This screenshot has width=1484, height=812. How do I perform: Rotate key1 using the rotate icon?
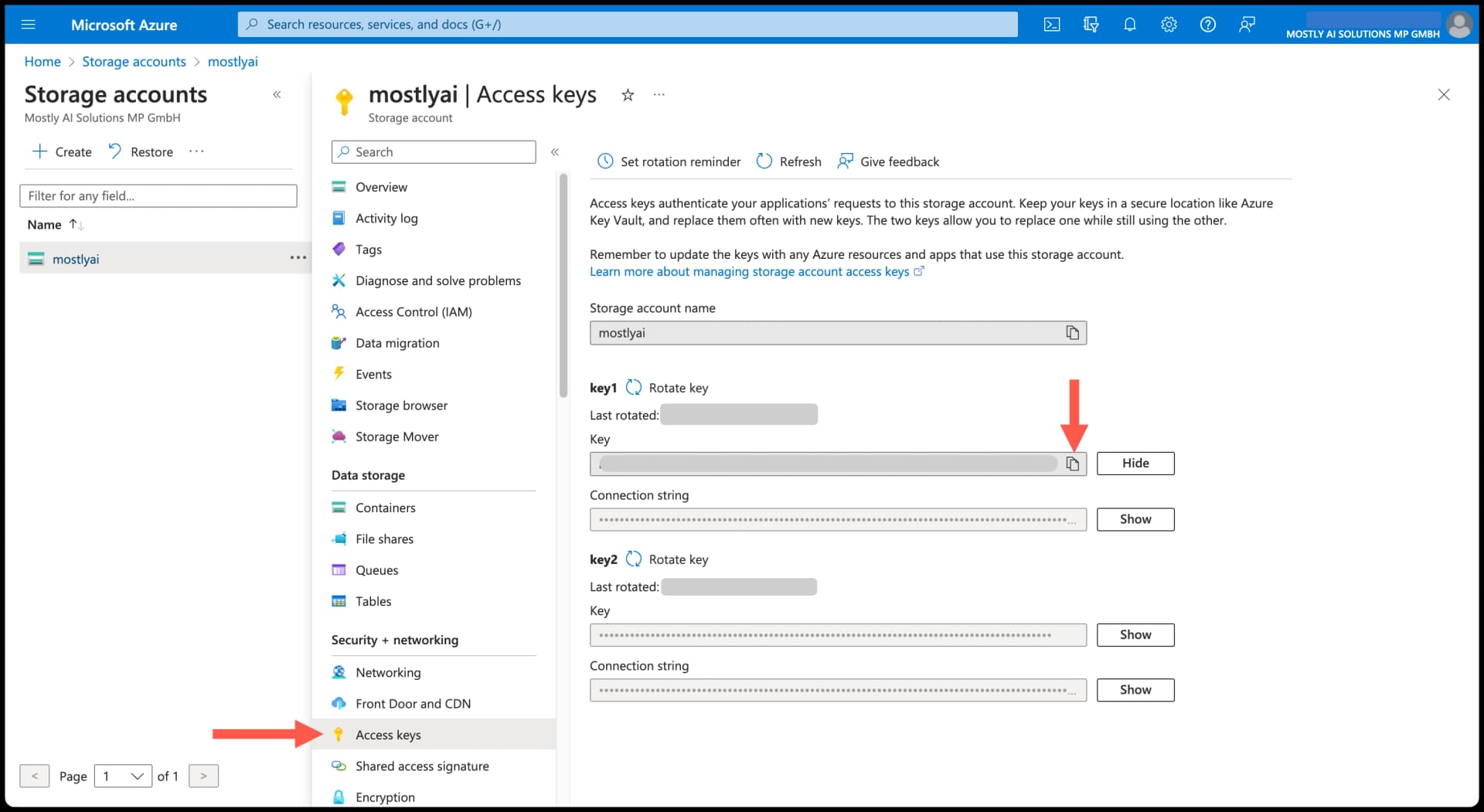(634, 387)
